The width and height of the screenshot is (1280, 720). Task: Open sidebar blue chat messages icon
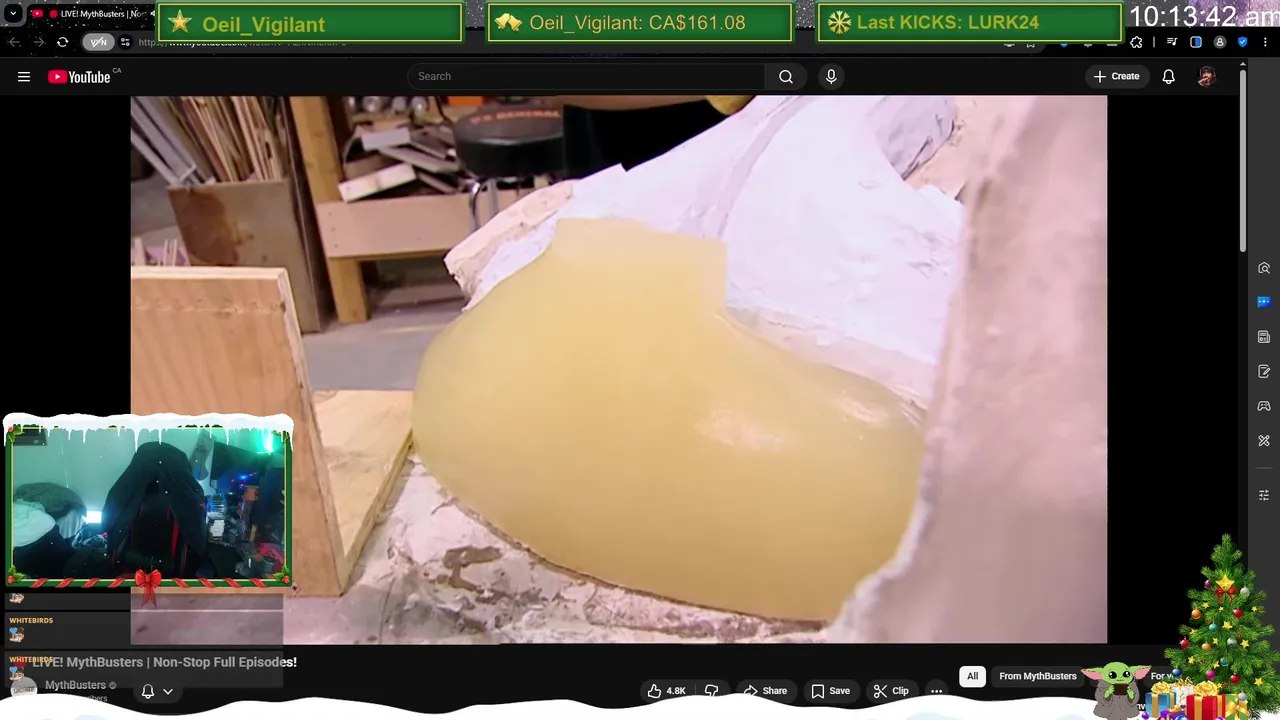[1264, 302]
